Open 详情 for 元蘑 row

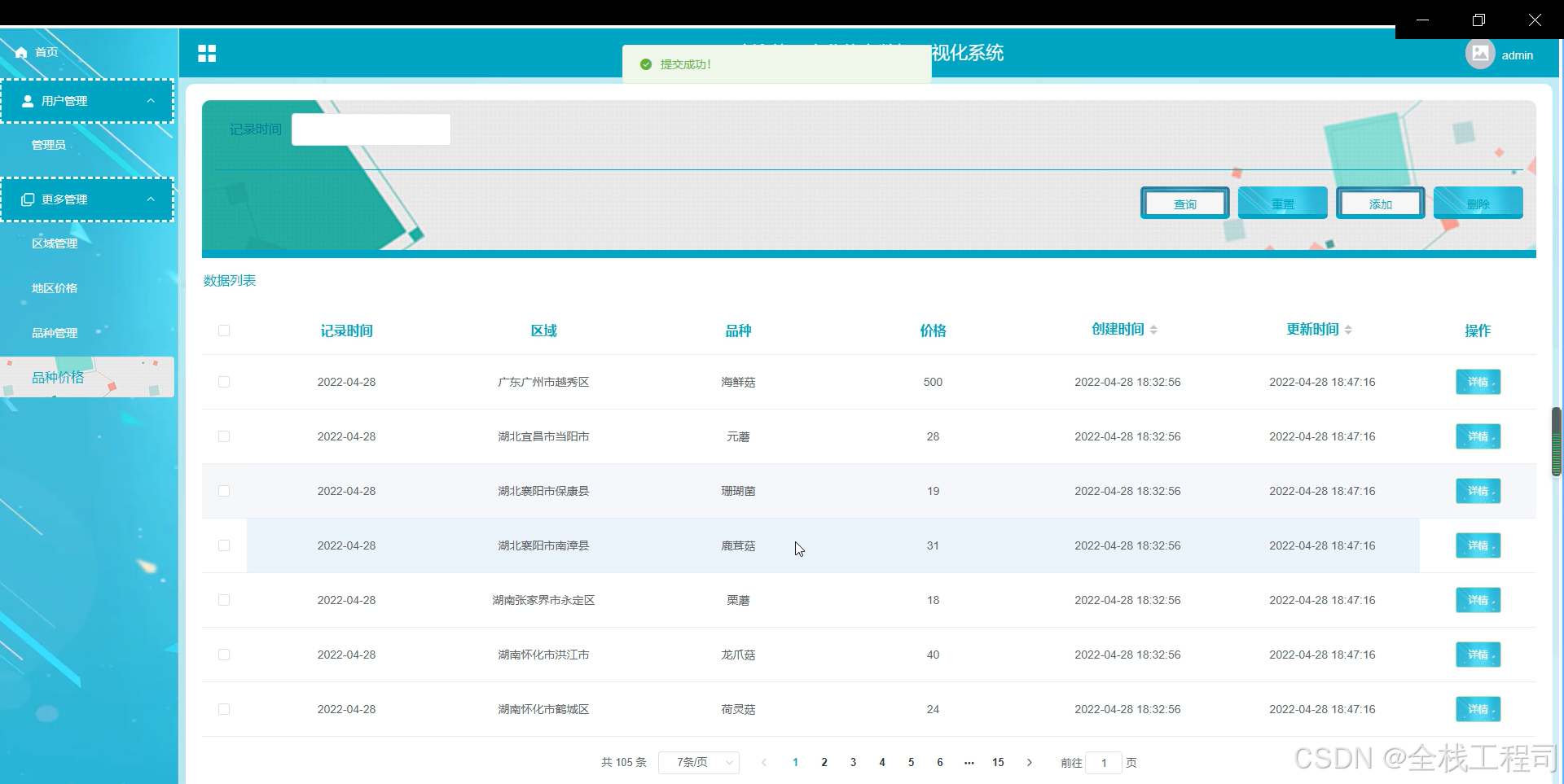coord(1478,436)
